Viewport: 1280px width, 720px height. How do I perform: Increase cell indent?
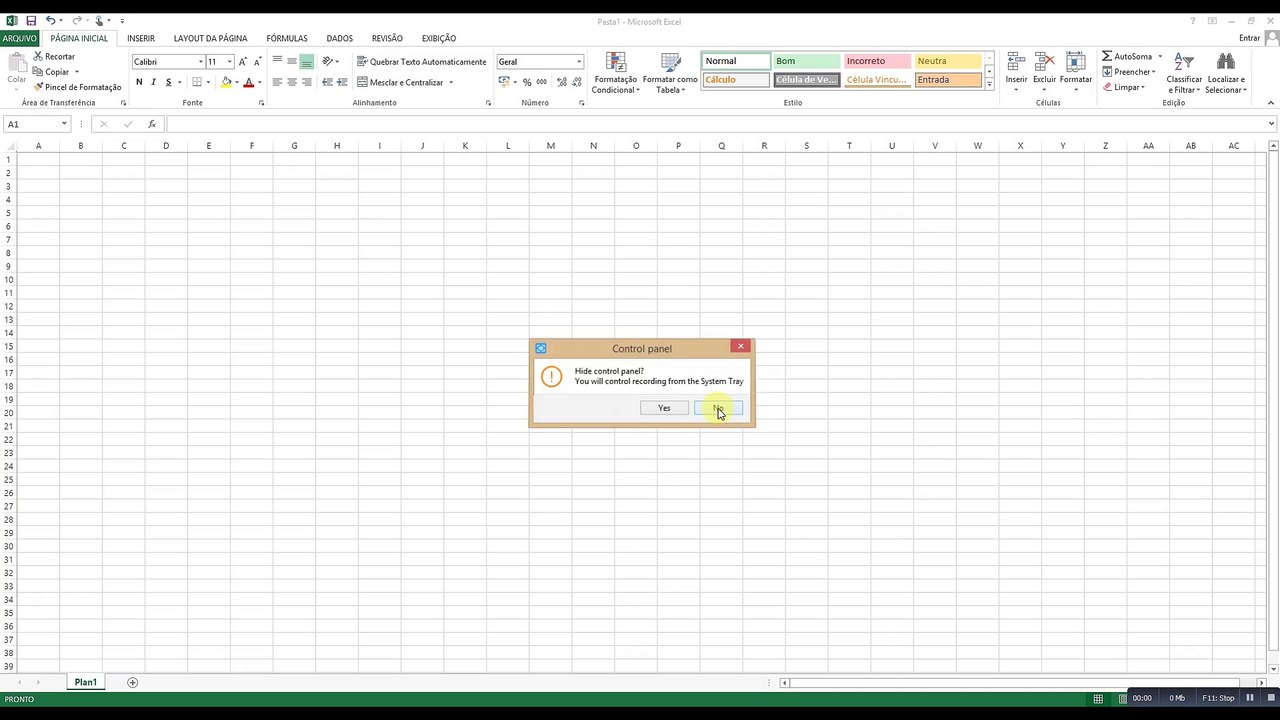(342, 82)
